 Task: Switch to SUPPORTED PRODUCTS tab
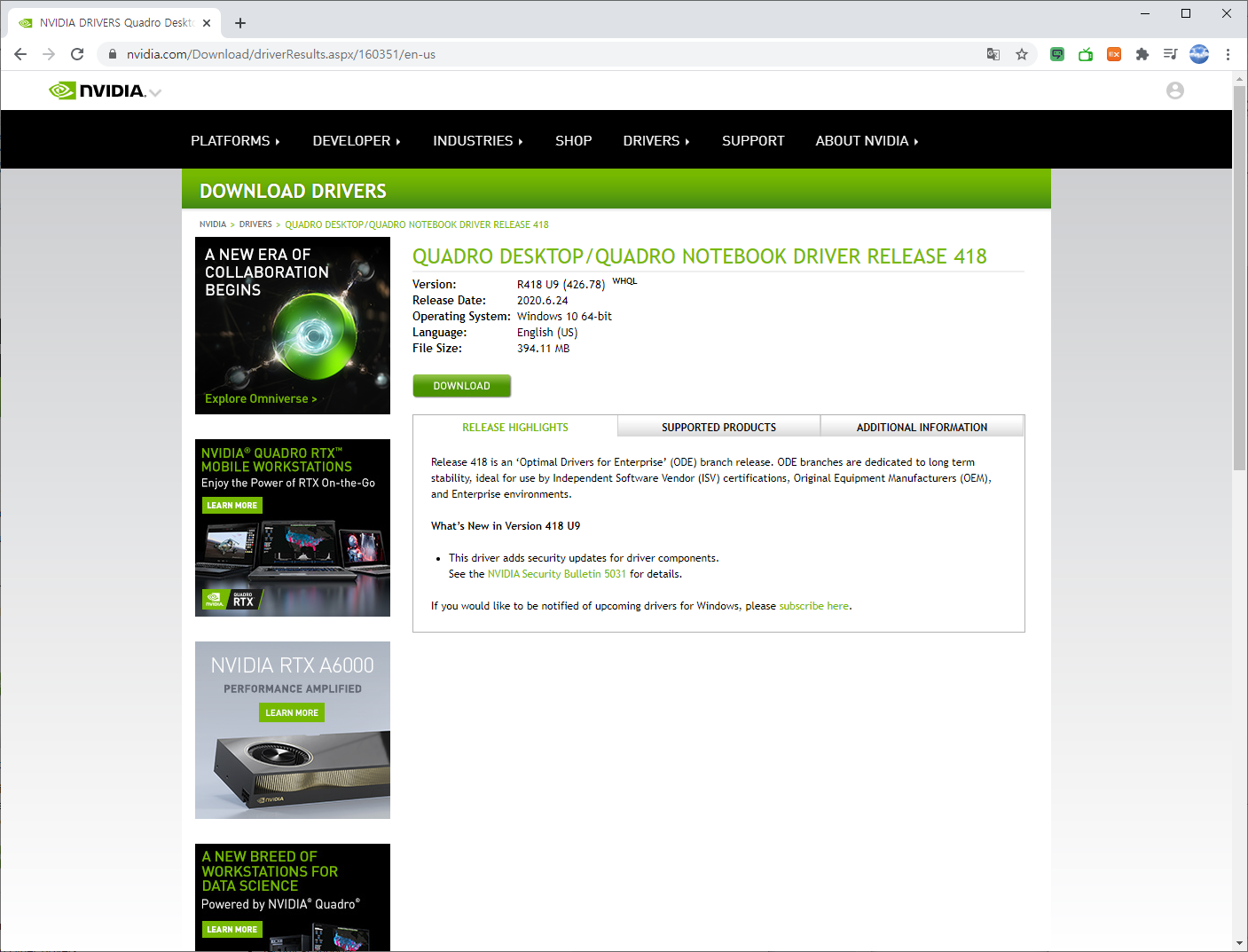click(718, 427)
